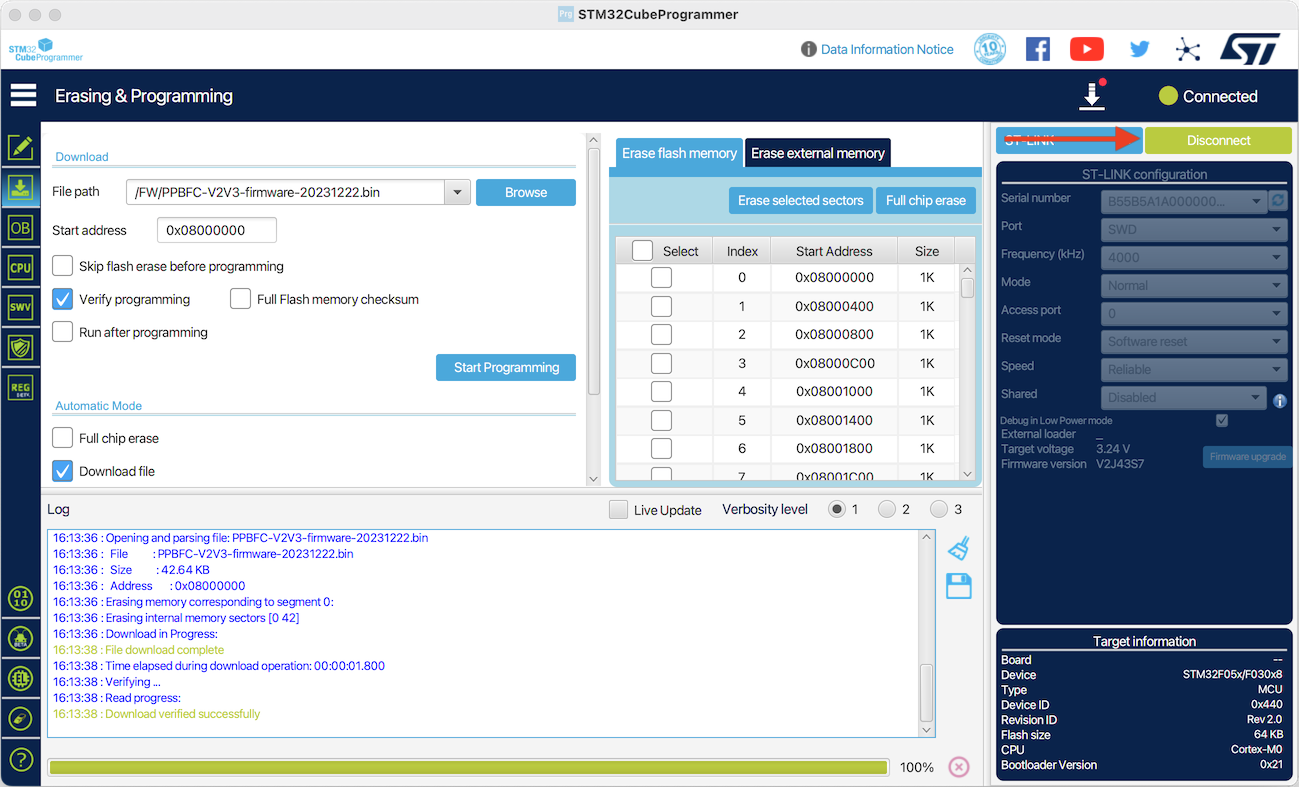
Task: Open the Serial number dropdown
Action: tap(1184, 201)
